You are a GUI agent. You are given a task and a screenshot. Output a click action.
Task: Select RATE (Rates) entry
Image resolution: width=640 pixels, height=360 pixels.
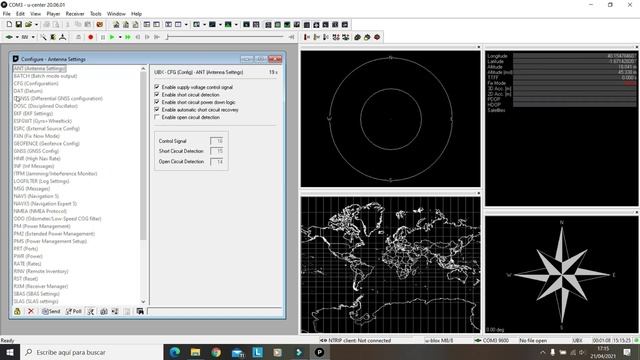(27, 264)
